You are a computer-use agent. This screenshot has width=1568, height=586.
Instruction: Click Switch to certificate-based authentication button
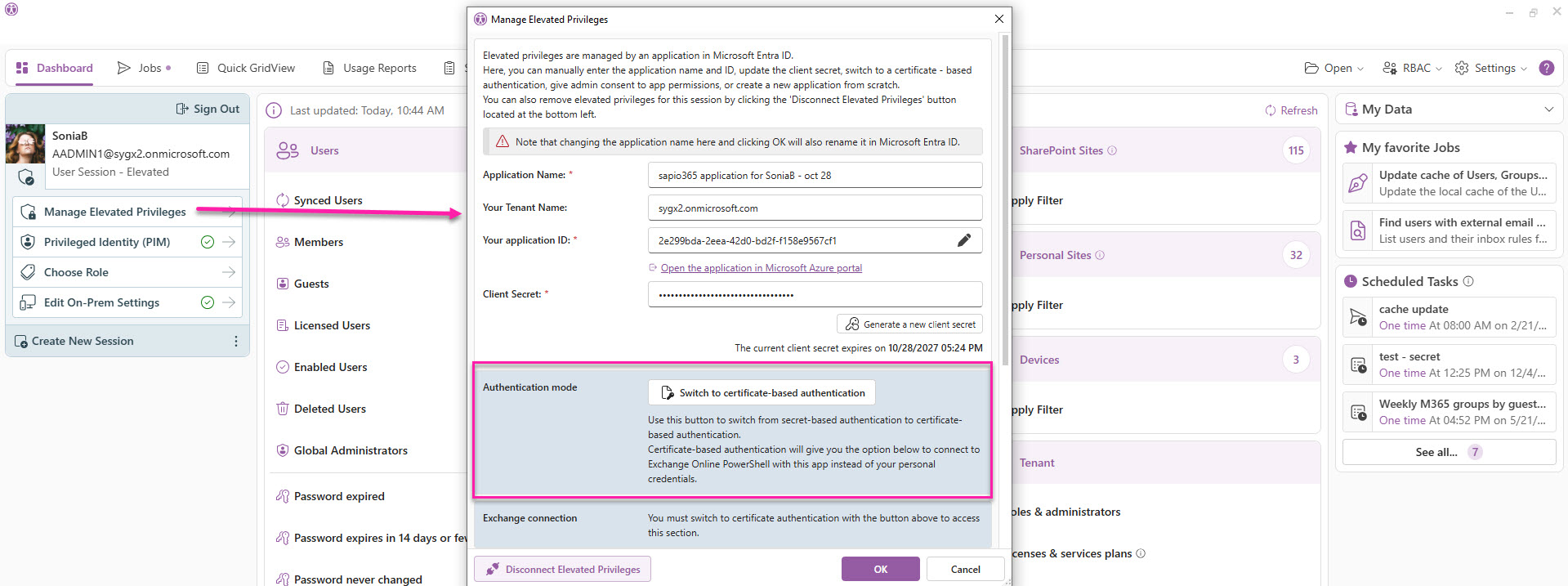[762, 392]
